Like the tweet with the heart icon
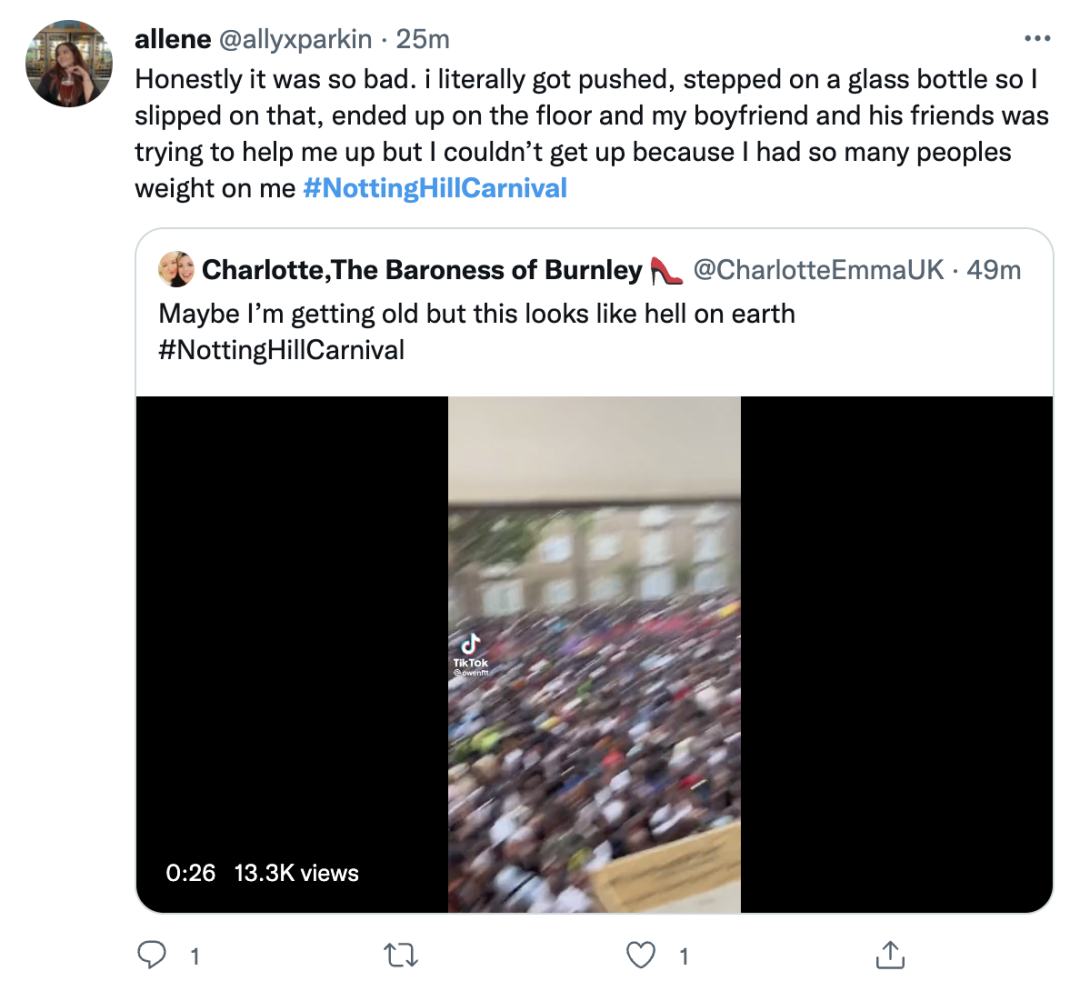Image resolution: width=1080 pixels, height=991 pixels. tap(639, 956)
